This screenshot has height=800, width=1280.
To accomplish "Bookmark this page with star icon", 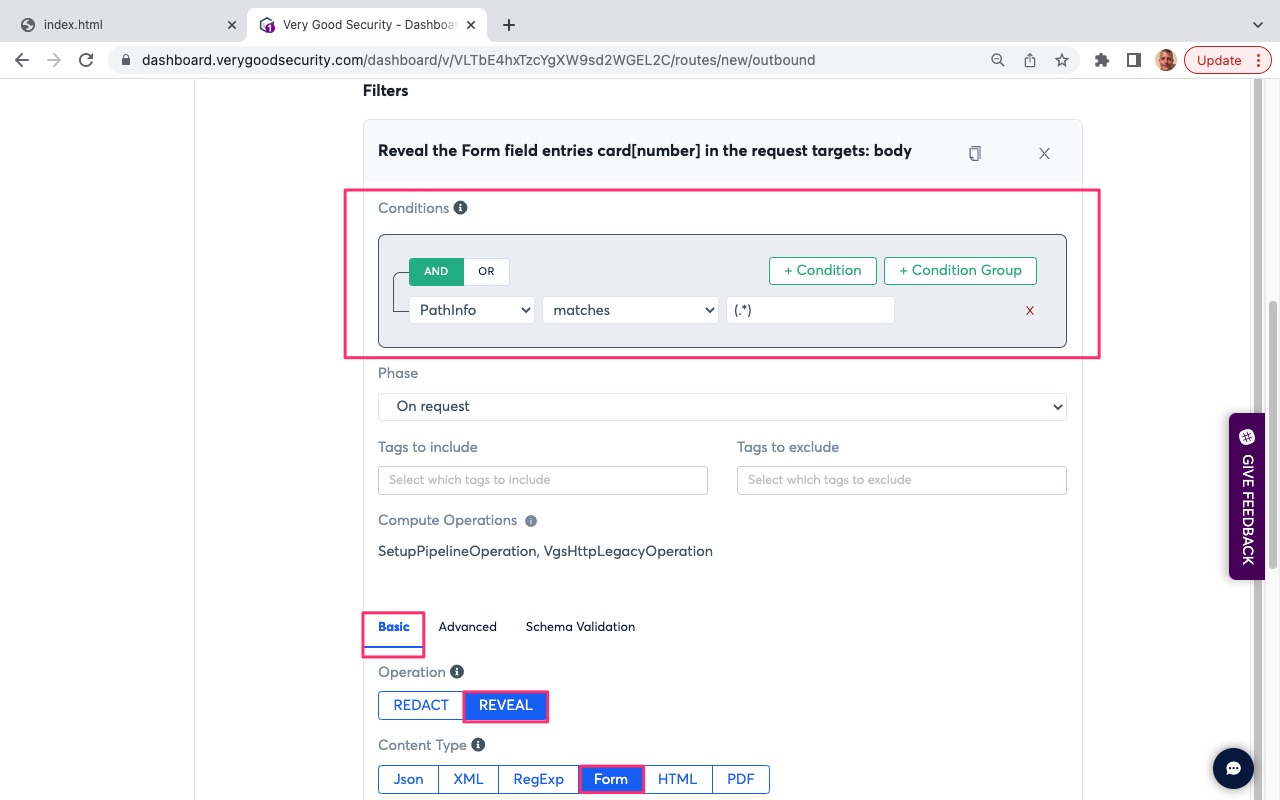I will tap(1061, 60).
